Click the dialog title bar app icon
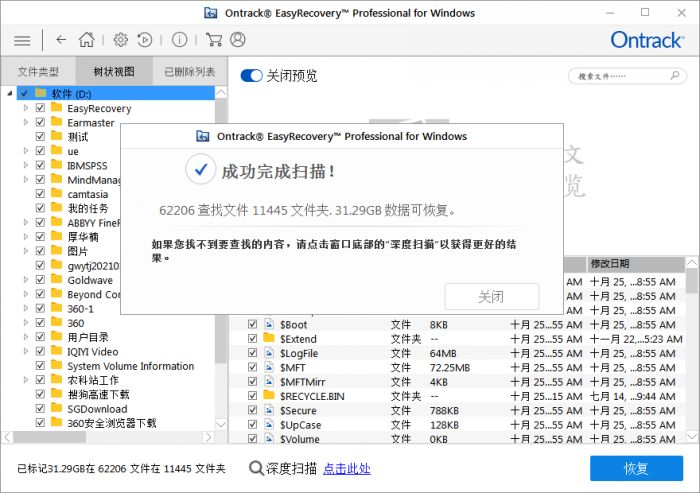This screenshot has width=700, height=493. pyautogui.click(x=203, y=136)
